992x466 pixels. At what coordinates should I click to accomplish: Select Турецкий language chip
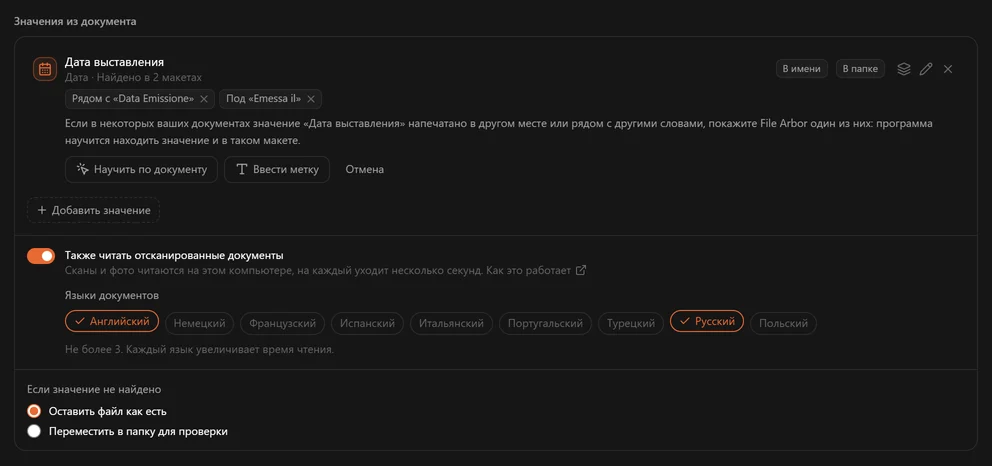tap(631, 323)
